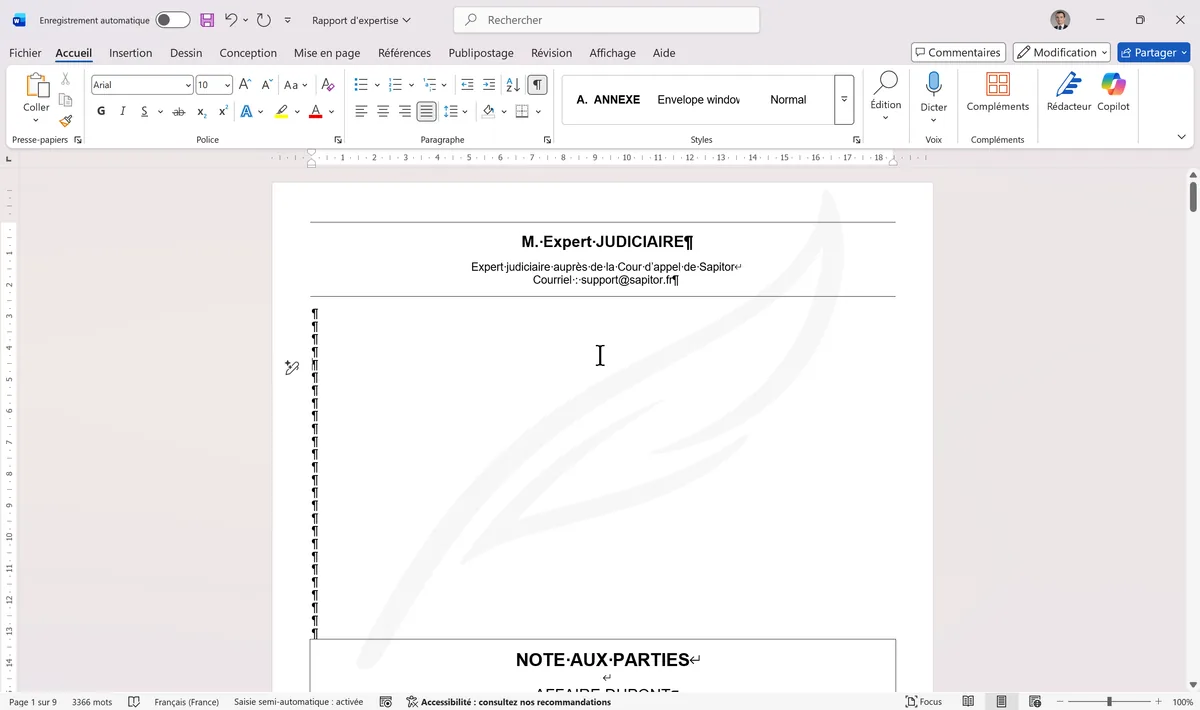Image resolution: width=1200 pixels, height=710 pixels.
Task: Adjust the zoom slider
Action: tap(1110, 701)
